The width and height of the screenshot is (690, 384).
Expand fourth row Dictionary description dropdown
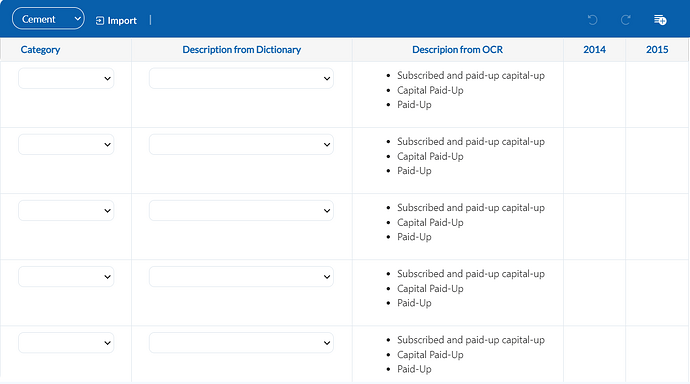coord(241,276)
